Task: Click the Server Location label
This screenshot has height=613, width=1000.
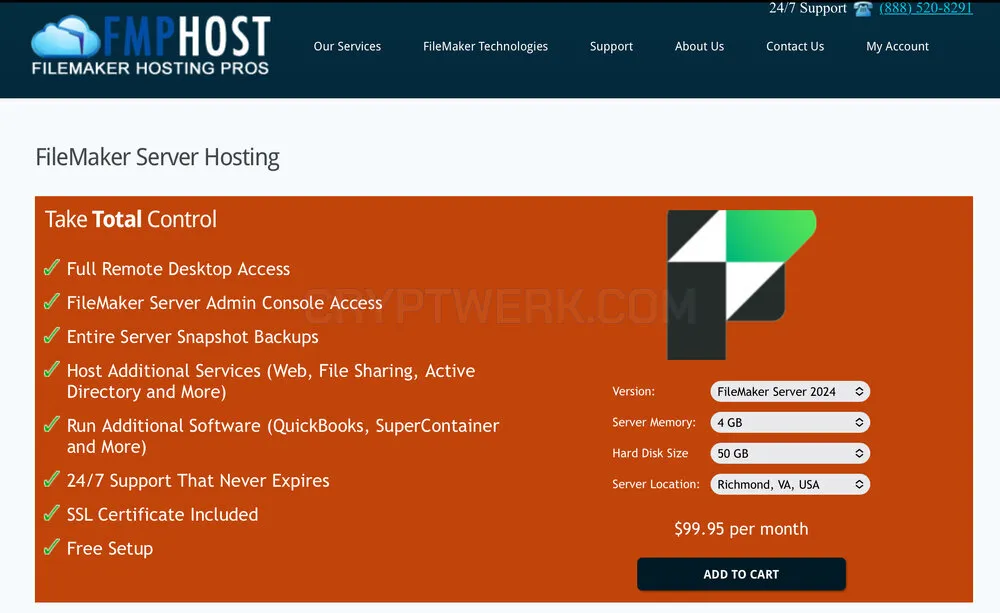Action: pos(656,484)
